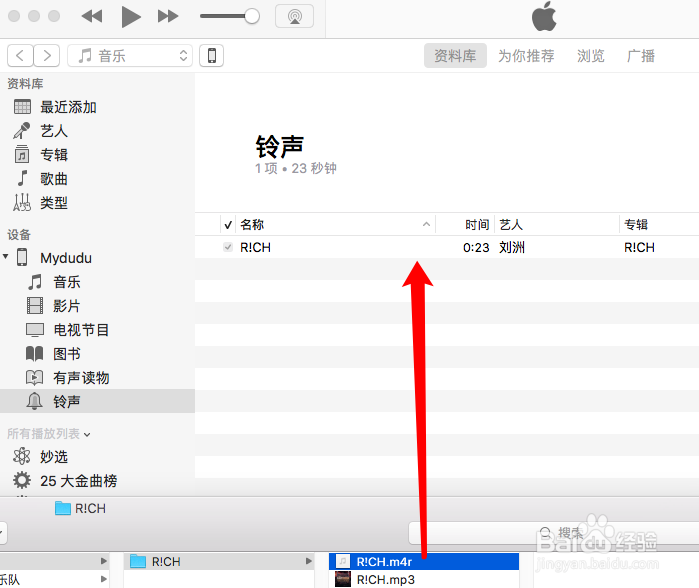Viewport: 699px width, 588px height.
Task: Expand the R!CH folder arrow in Finder
Action: click(308, 561)
